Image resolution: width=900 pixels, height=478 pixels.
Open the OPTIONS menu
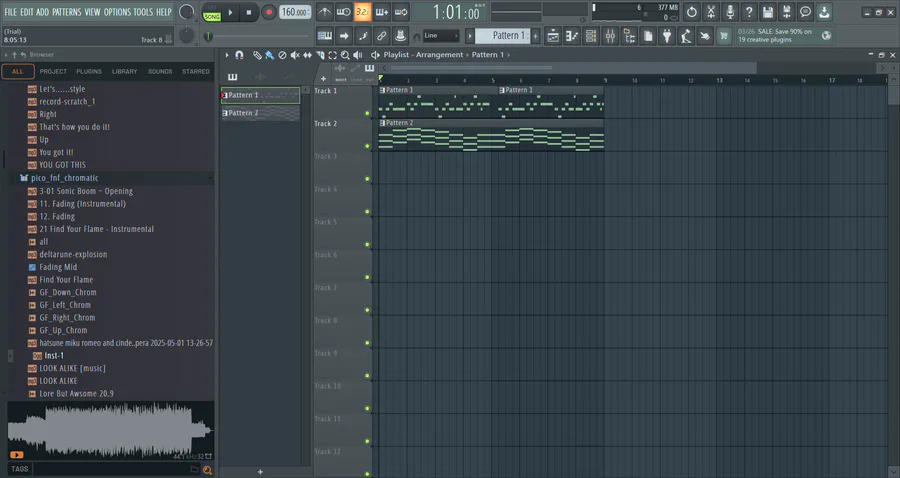(x=117, y=12)
